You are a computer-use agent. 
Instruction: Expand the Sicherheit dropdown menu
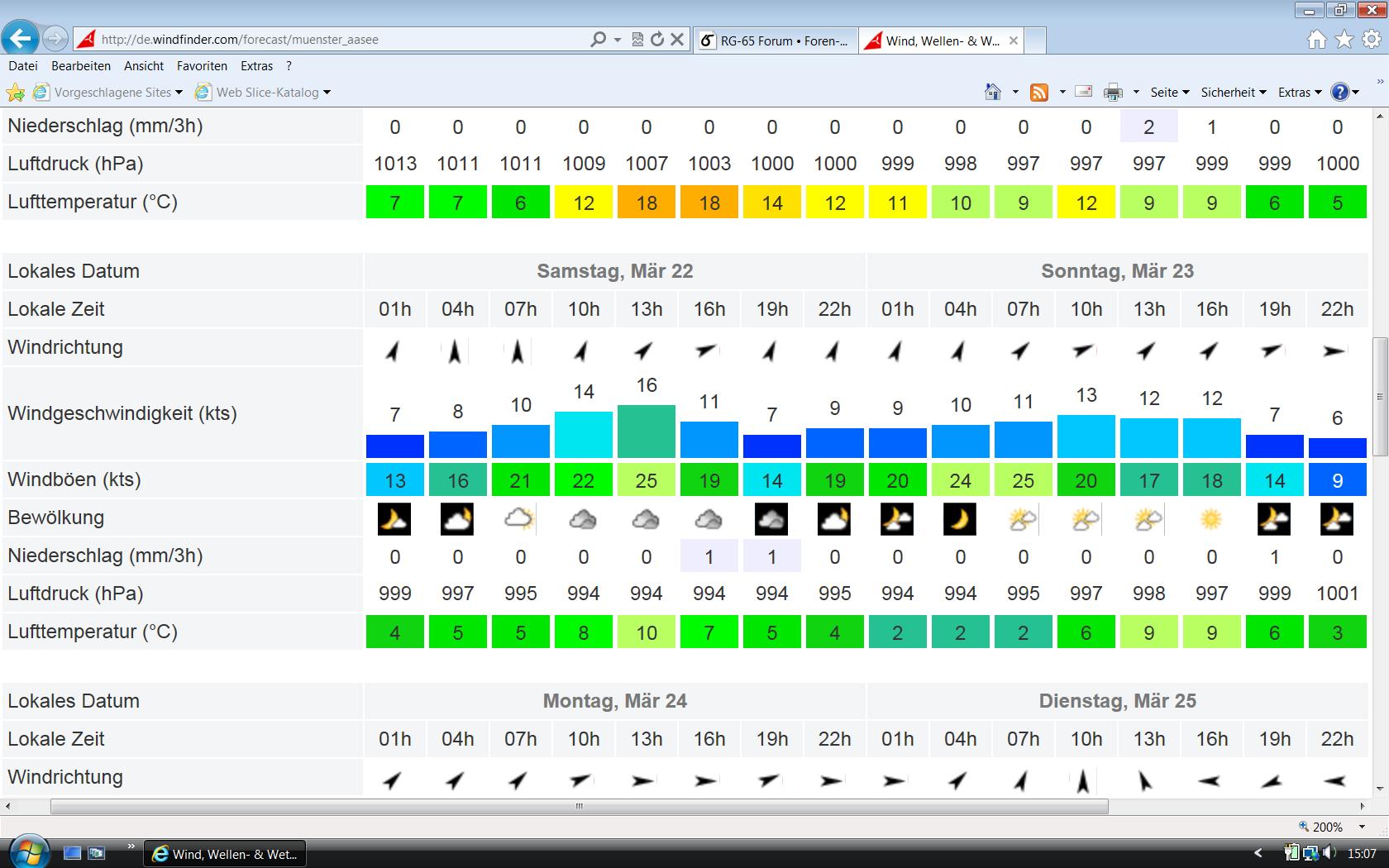coord(1233,93)
